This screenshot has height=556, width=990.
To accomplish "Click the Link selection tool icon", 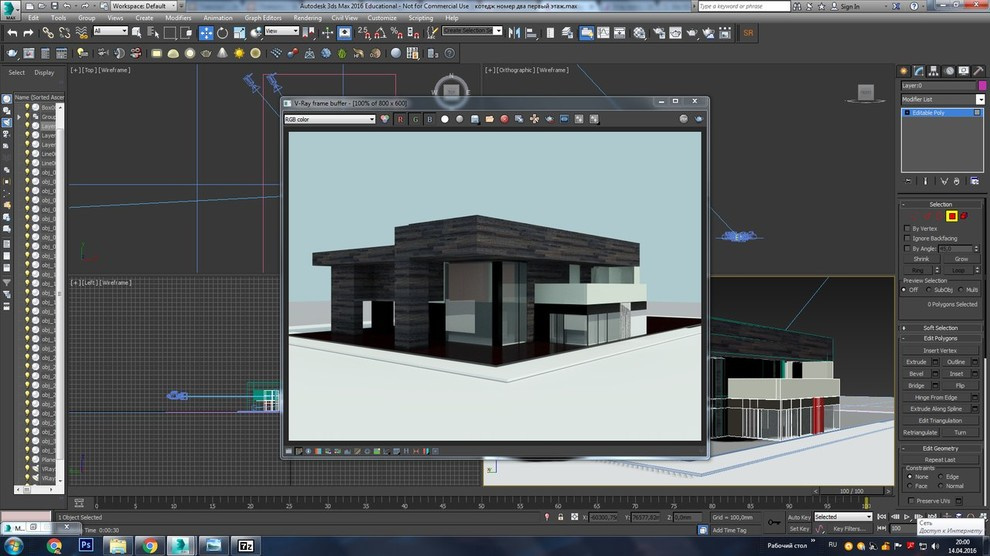I will tap(46, 32).
